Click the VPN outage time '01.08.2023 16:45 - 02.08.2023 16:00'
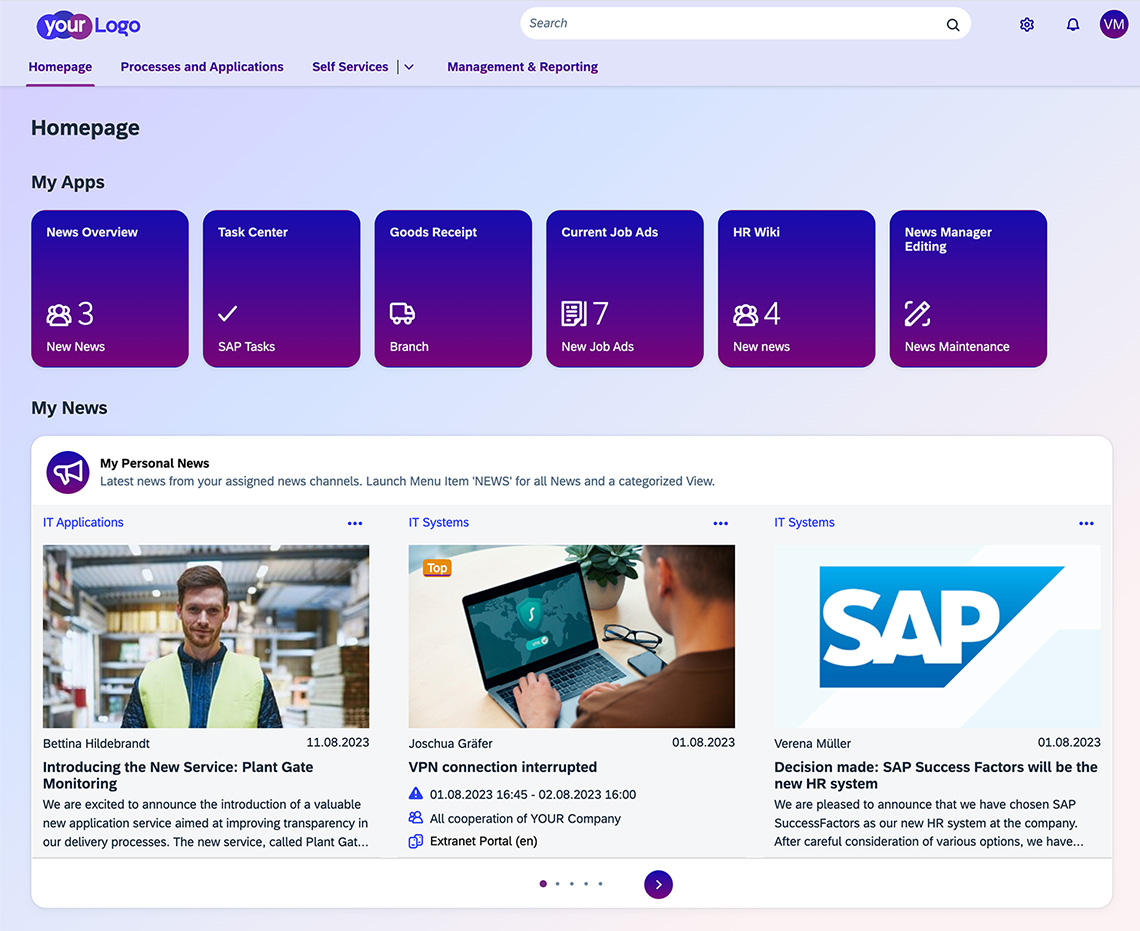Screen dimensions: 1140x931 pyautogui.click(x=533, y=794)
